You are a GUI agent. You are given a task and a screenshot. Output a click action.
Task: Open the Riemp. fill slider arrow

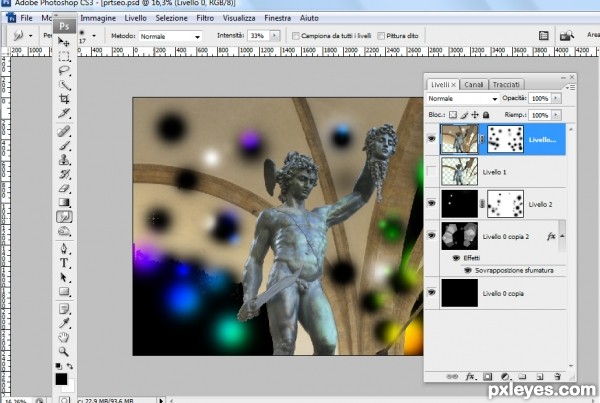[556, 115]
